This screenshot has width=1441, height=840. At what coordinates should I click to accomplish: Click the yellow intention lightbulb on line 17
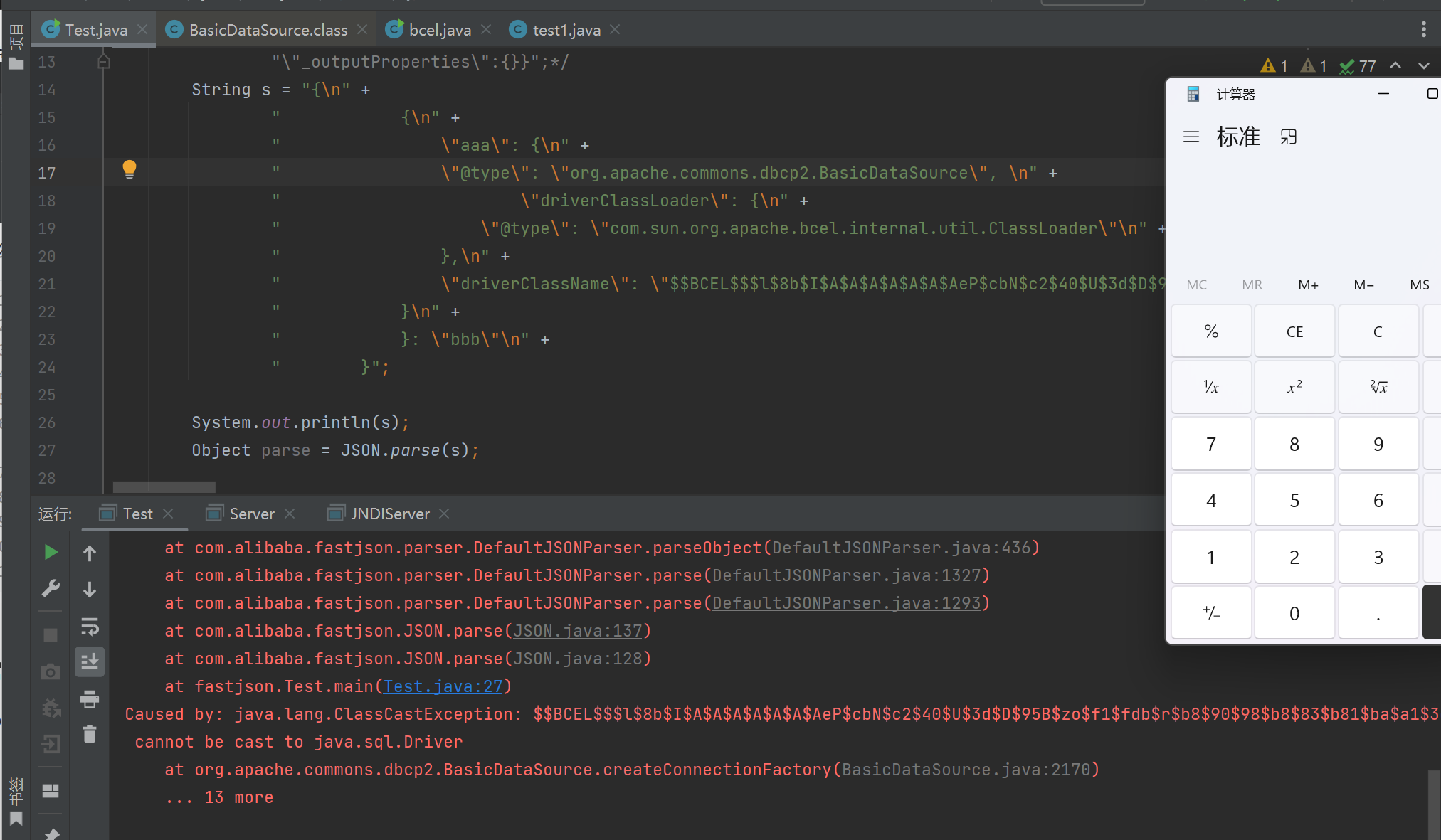[129, 169]
